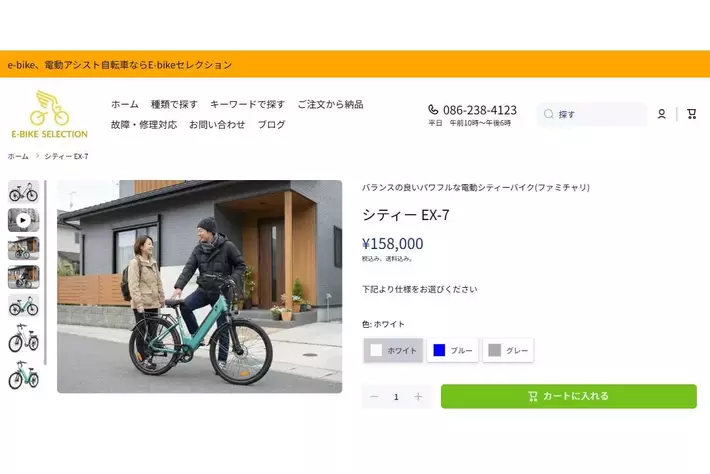Increase quantity with the plus button
The height and width of the screenshot is (474, 710).
pos(418,397)
